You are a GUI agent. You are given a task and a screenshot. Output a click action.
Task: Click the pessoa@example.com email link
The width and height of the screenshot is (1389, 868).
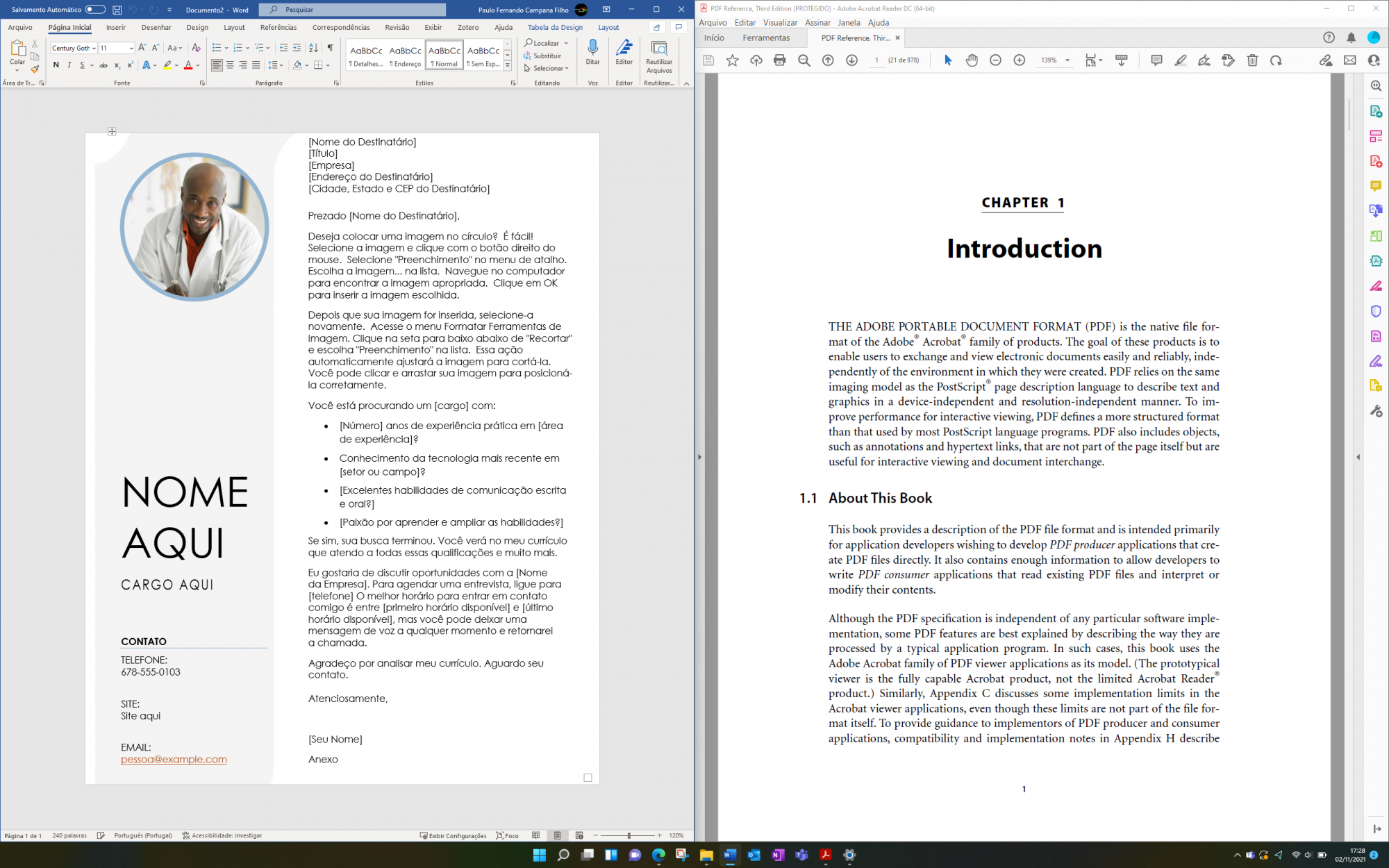(x=174, y=759)
